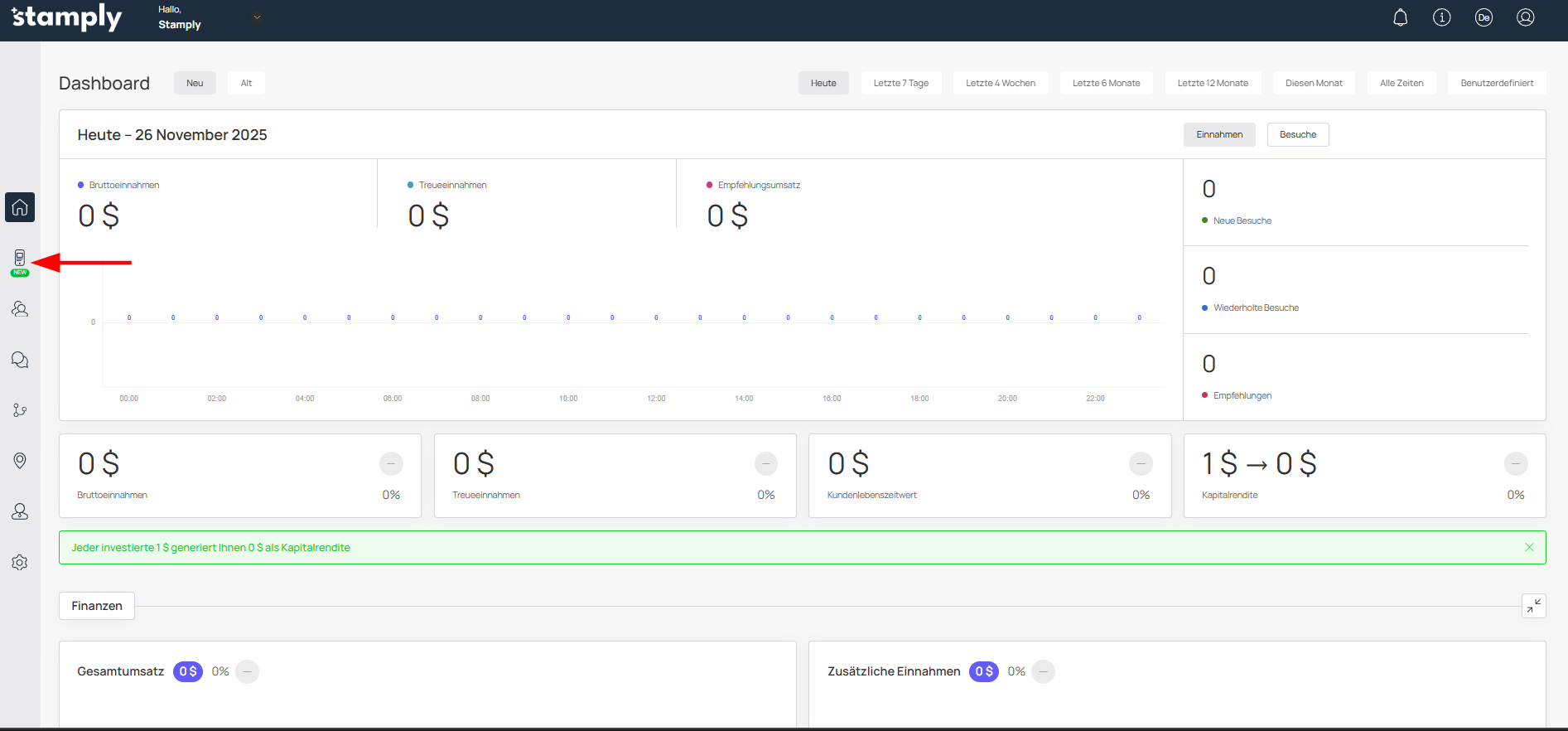Collapse the Finanzen section
Viewport: 1568px width, 731px height.
(x=1533, y=606)
